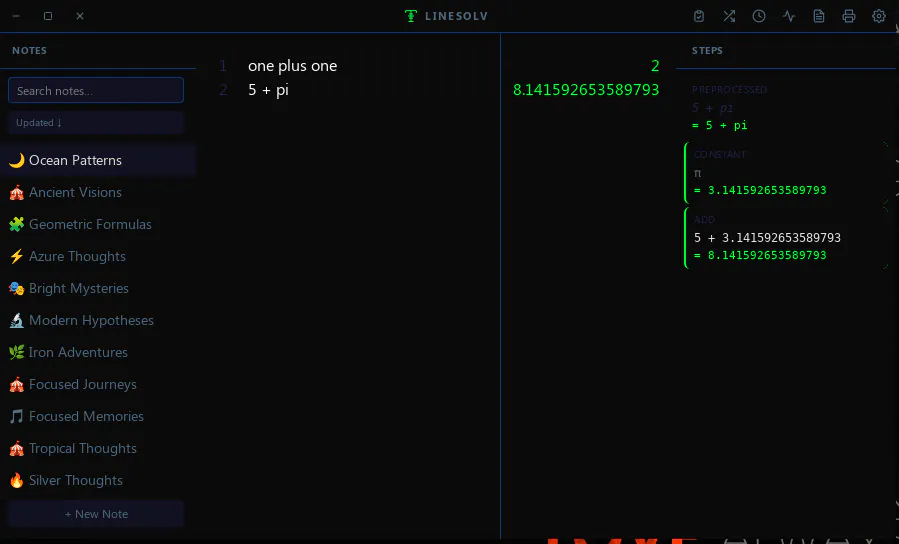This screenshot has width=899, height=544.
Task: Click the result value 2
Action: click(x=655, y=66)
